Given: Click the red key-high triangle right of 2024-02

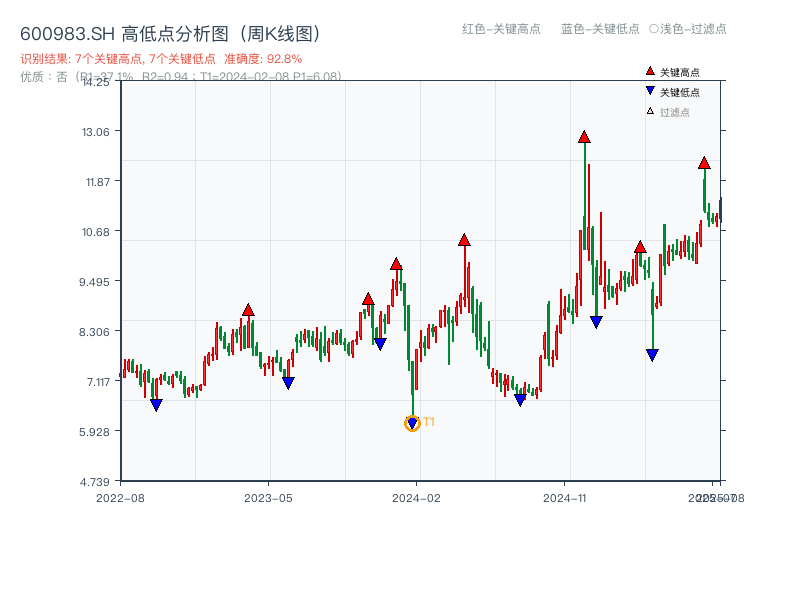Looking at the screenshot, I should [x=464, y=240].
